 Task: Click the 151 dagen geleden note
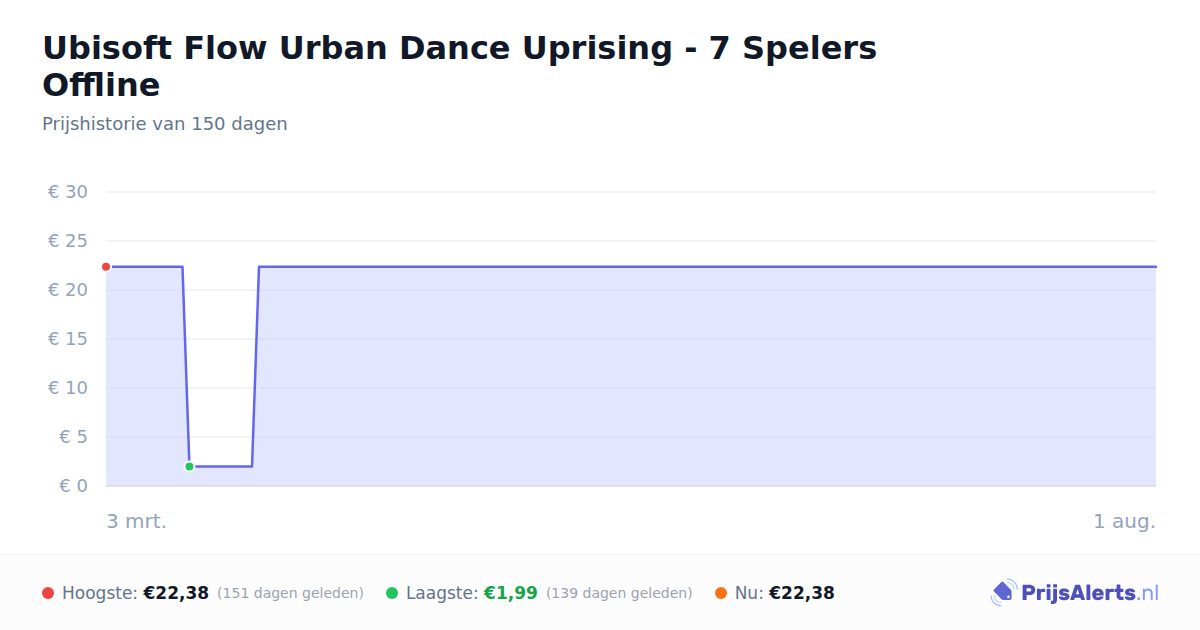(x=290, y=593)
